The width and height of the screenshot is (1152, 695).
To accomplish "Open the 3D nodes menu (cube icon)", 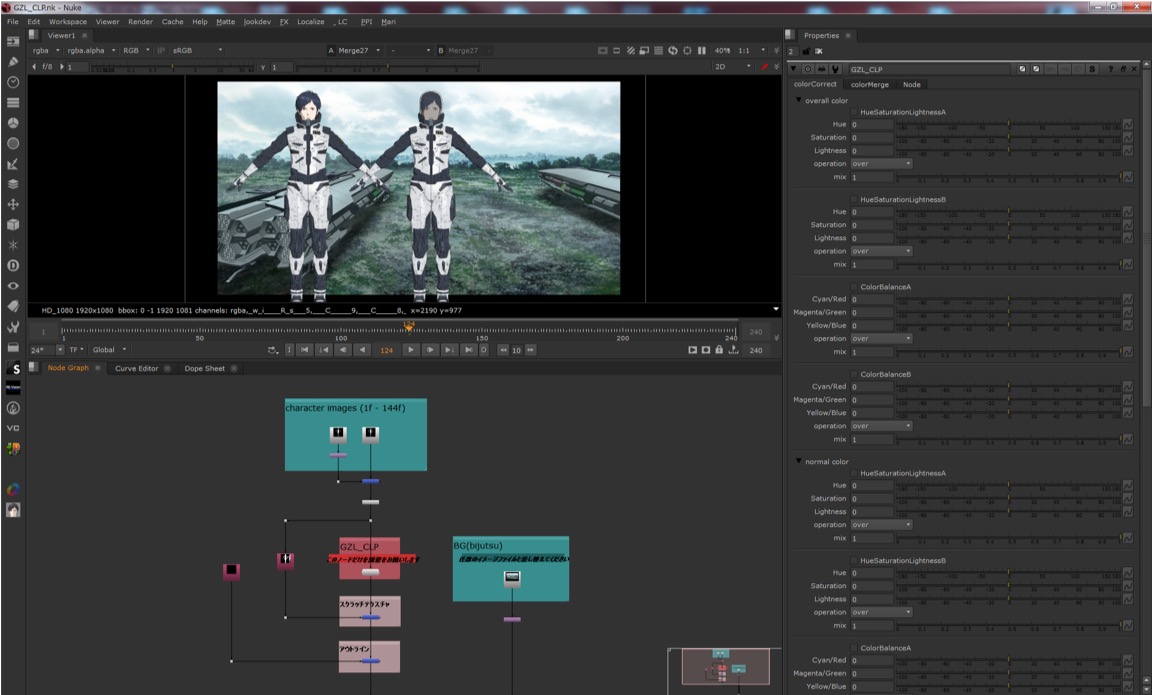I will (x=12, y=225).
